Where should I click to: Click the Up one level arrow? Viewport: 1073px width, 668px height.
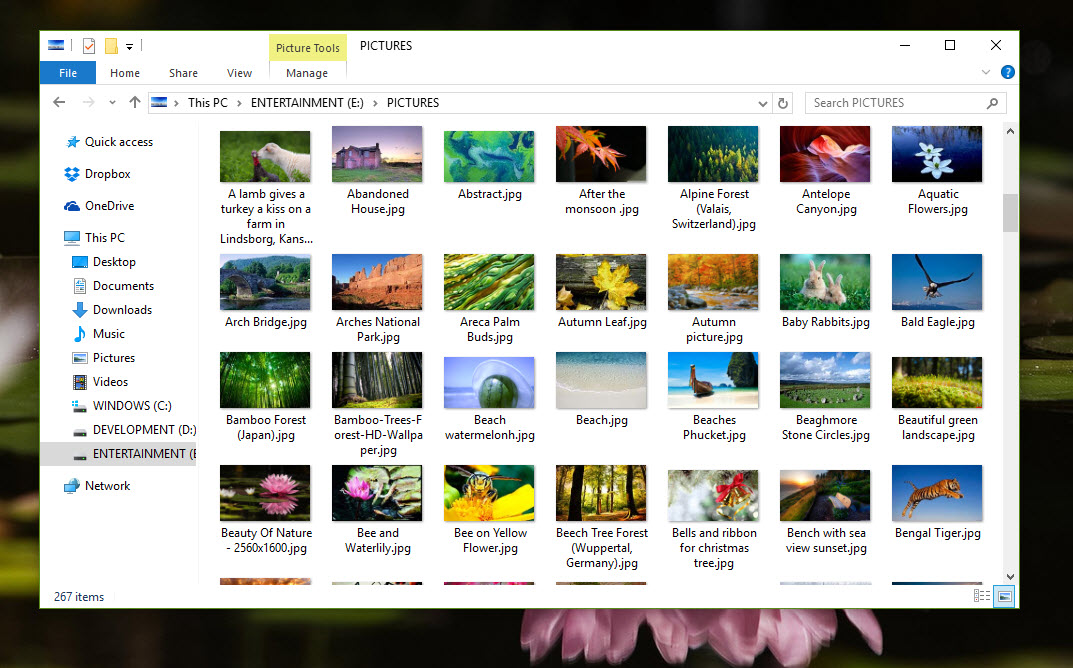tap(135, 103)
